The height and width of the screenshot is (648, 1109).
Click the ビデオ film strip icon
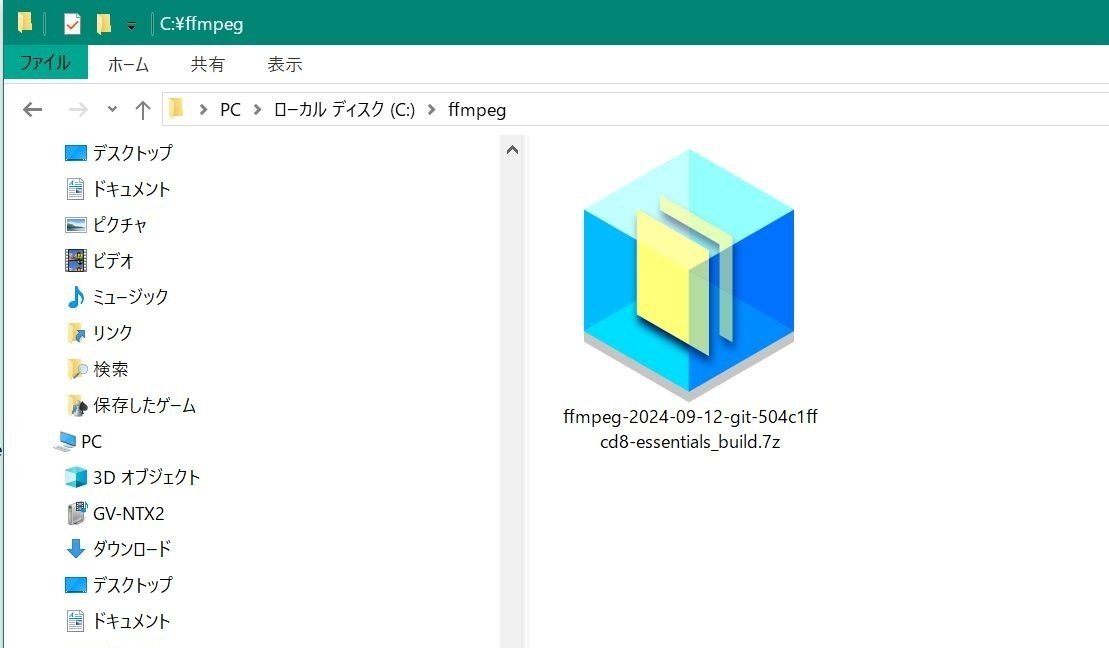(x=76, y=260)
